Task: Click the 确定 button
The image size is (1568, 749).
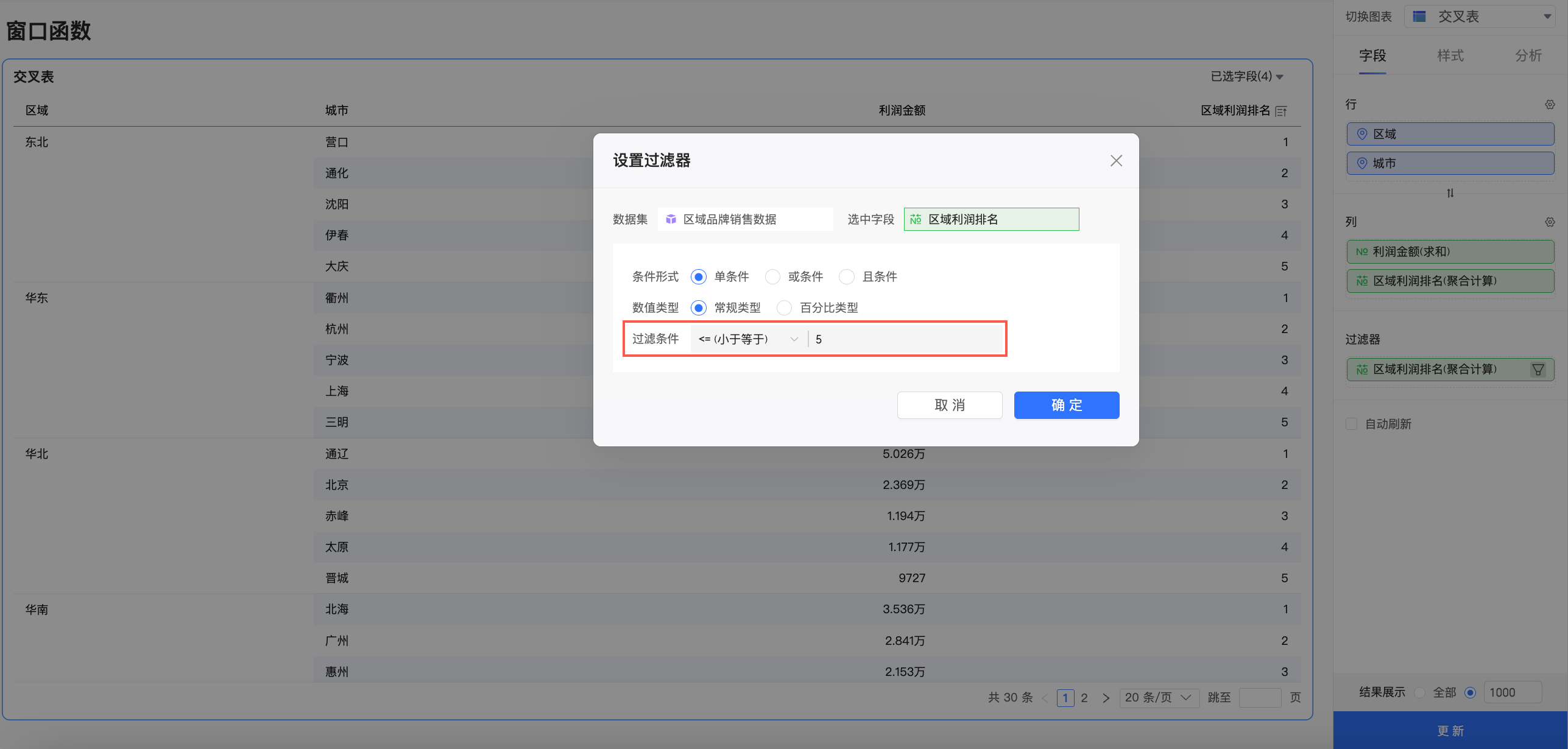Action: coord(1067,406)
